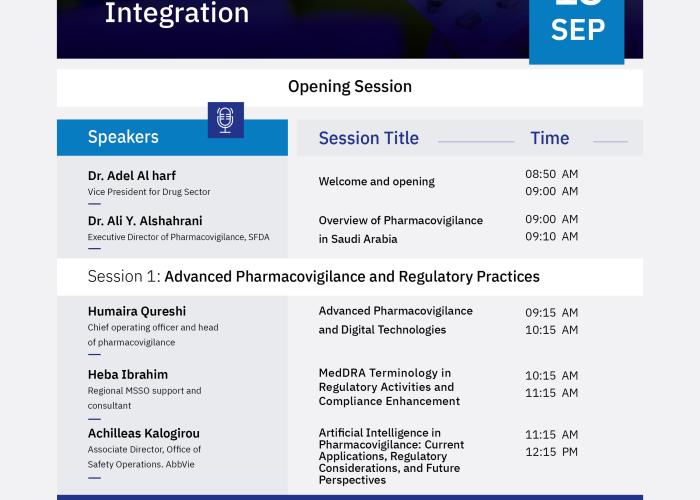Click the 12:15 PM end time
The height and width of the screenshot is (500, 700).
pyautogui.click(x=551, y=452)
